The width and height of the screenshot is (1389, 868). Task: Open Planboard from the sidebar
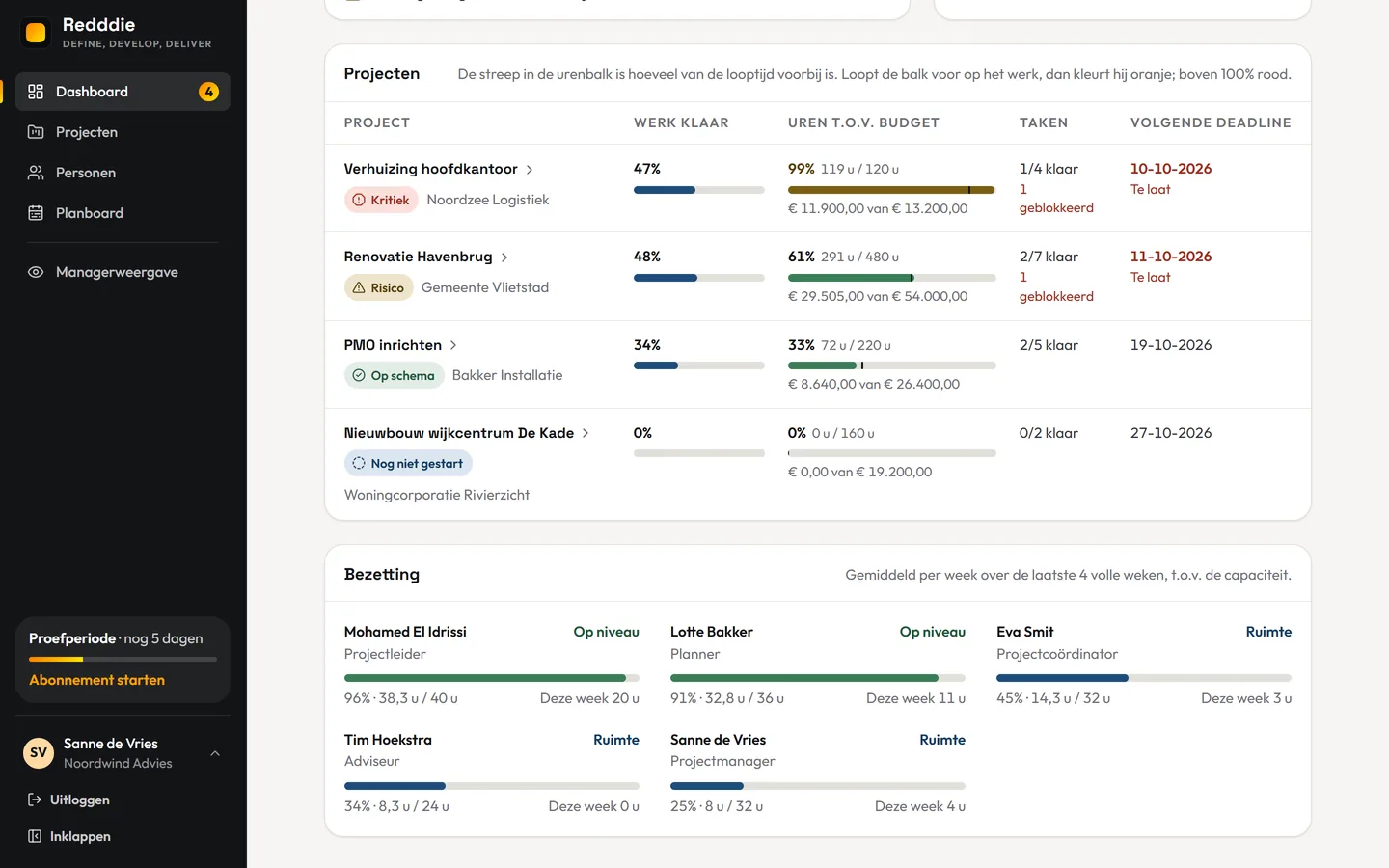(x=123, y=213)
